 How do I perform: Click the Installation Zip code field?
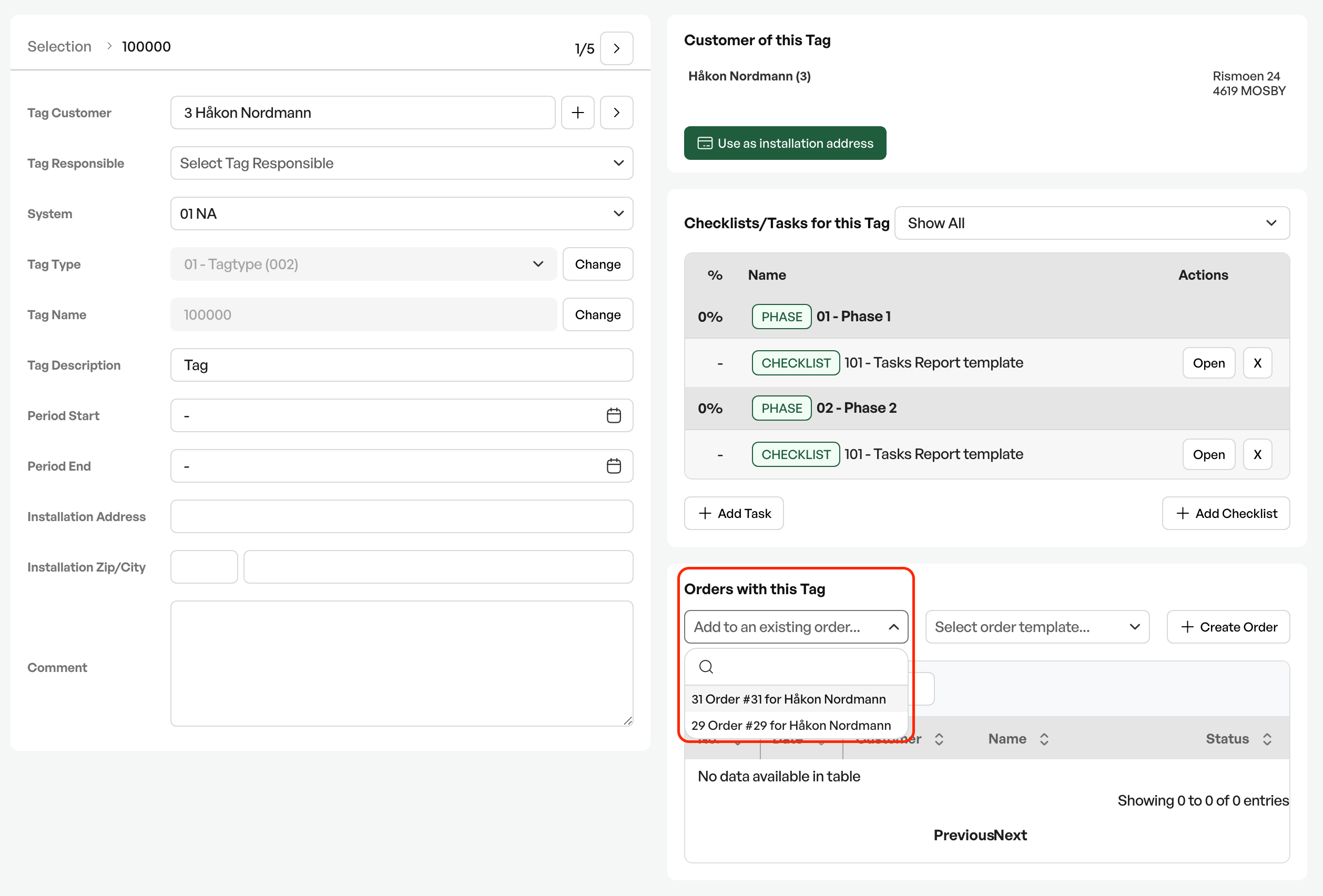click(x=205, y=567)
